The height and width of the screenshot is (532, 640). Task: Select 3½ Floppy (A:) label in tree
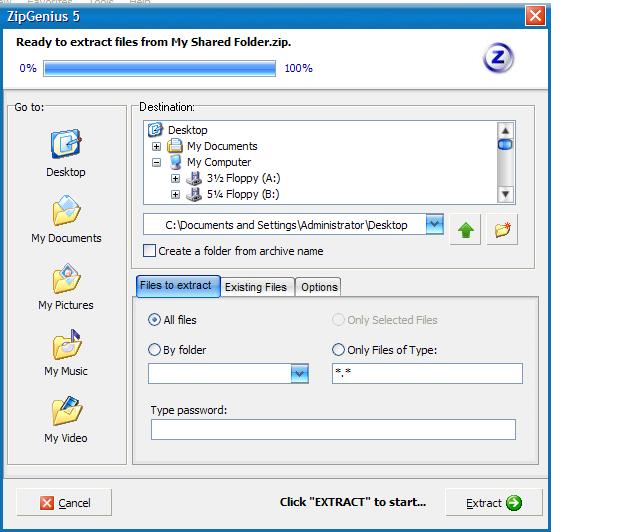coord(244,178)
